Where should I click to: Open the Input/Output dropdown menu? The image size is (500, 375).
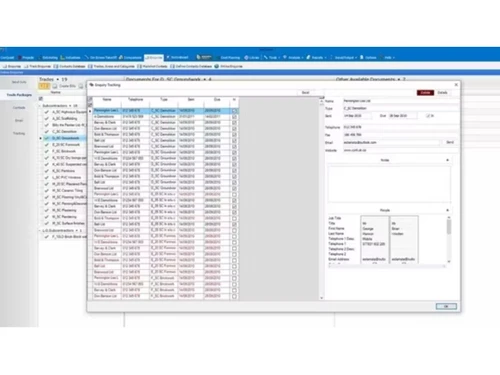point(344,58)
